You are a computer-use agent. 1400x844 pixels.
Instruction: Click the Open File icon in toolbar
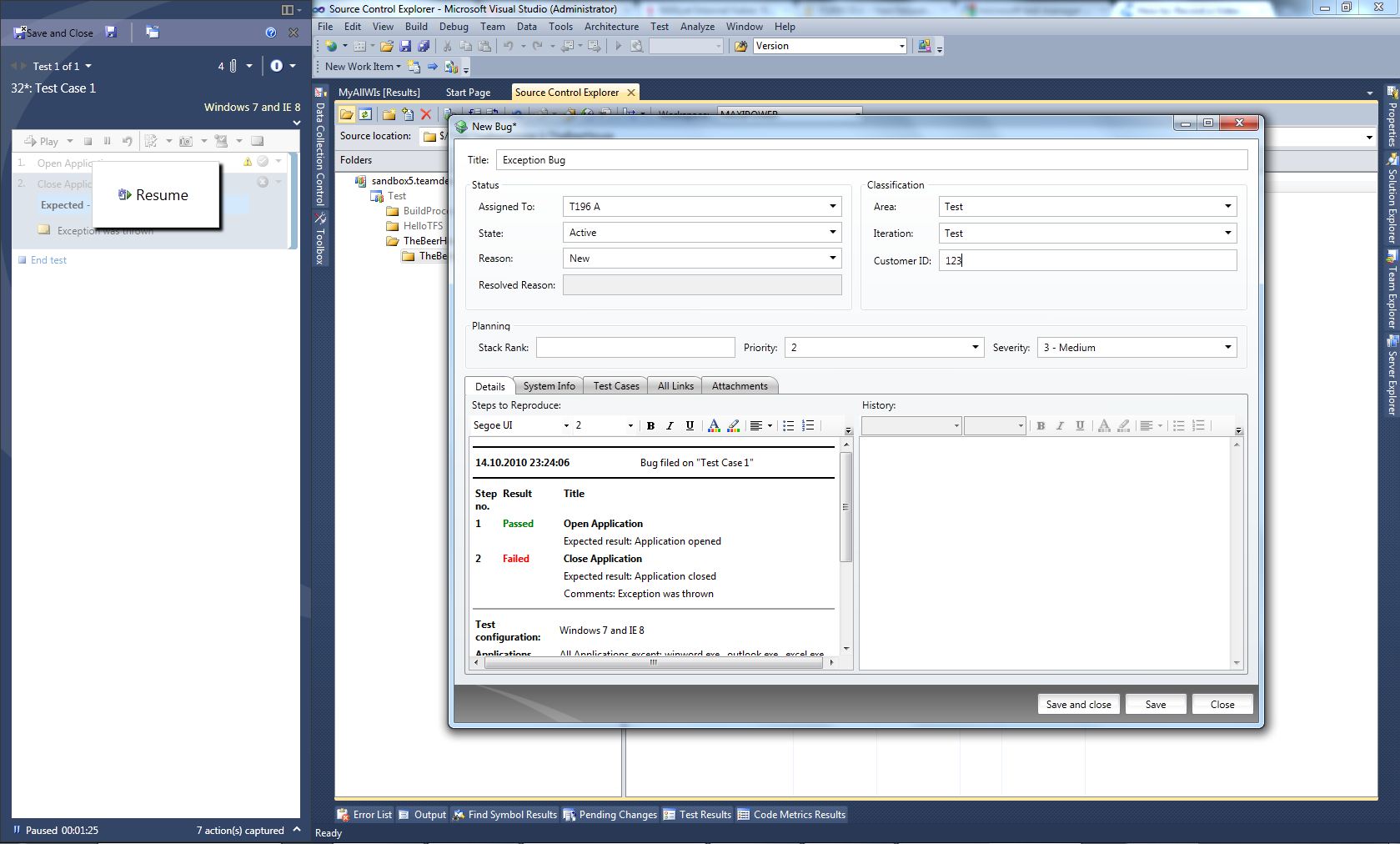coord(387,46)
